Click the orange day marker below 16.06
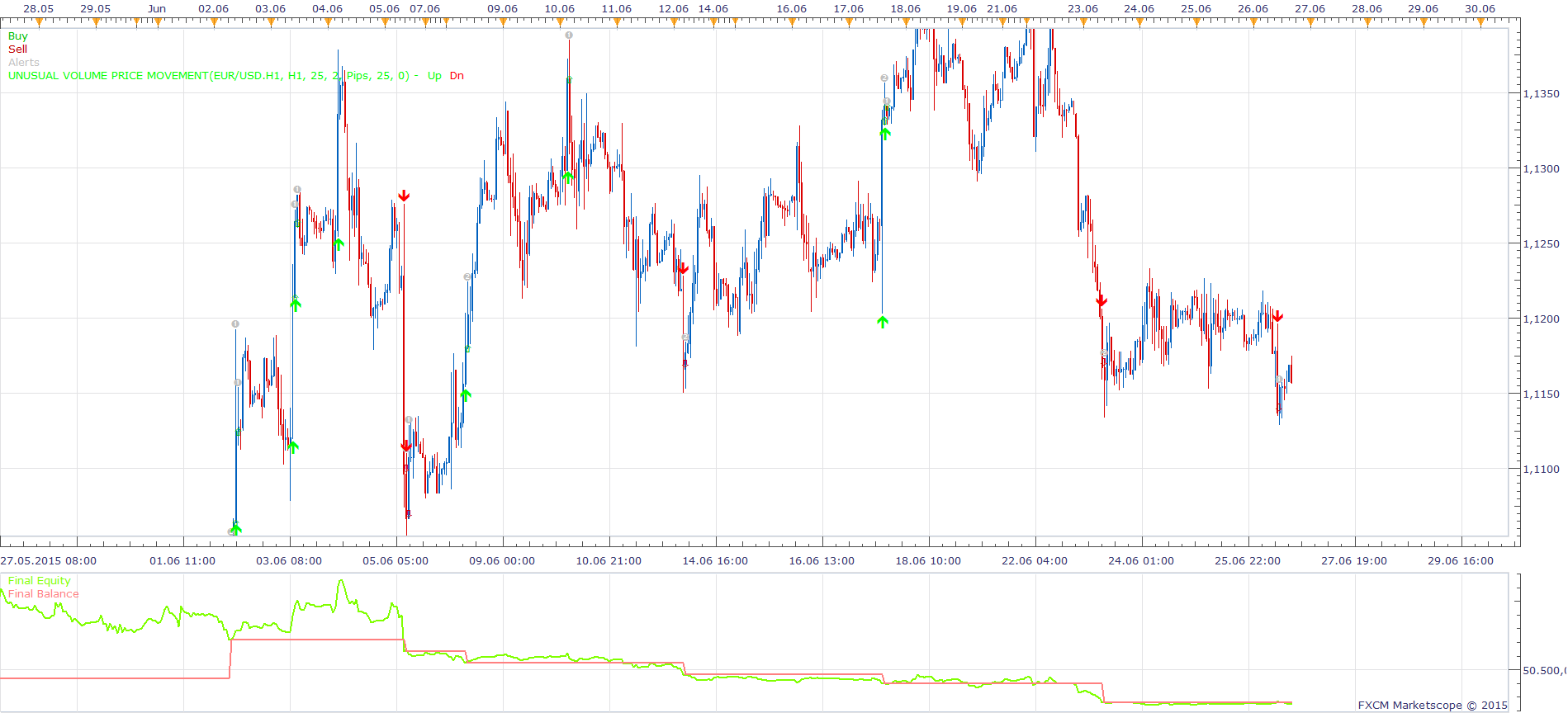This screenshot has width=1568, height=713. coord(792,22)
